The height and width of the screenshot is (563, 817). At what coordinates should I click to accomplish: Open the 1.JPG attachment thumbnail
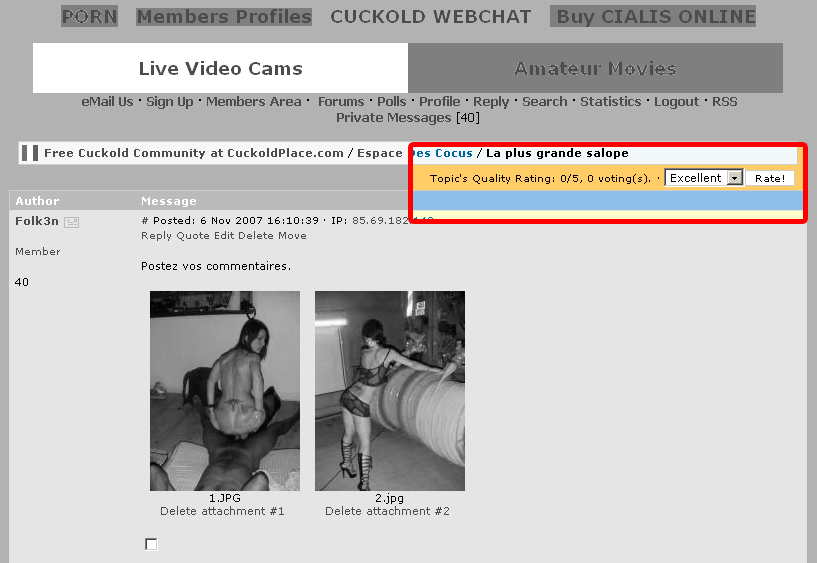pyautogui.click(x=225, y=391)
